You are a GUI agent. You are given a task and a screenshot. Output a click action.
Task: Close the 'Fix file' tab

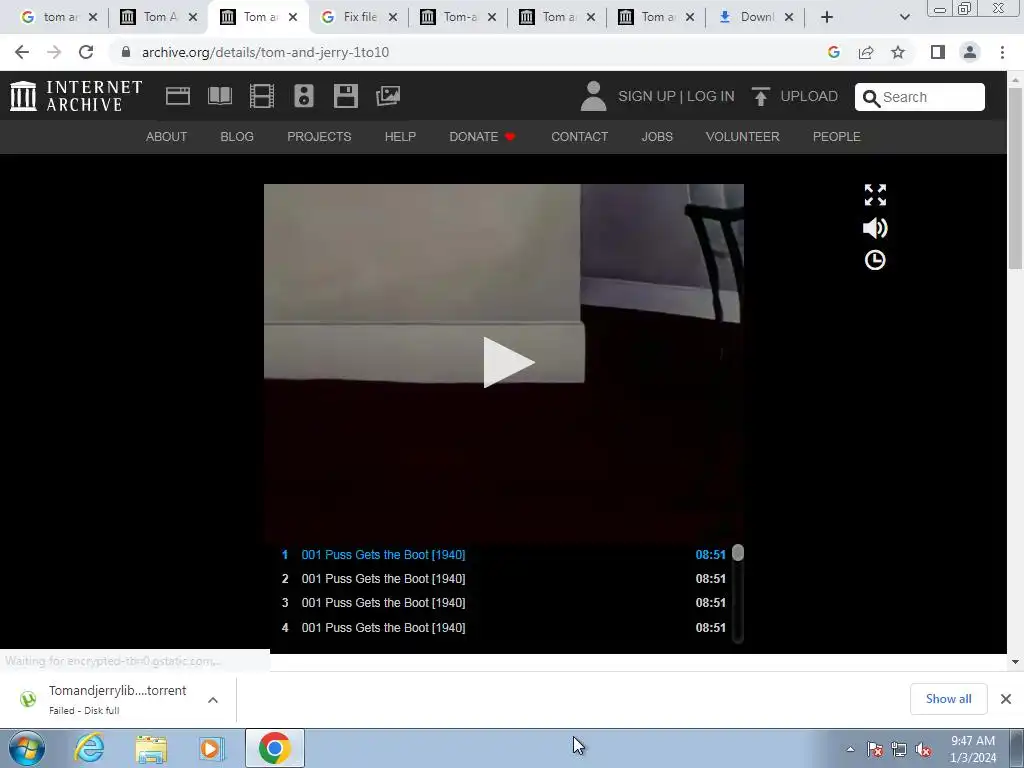click(x=392, y=17)
